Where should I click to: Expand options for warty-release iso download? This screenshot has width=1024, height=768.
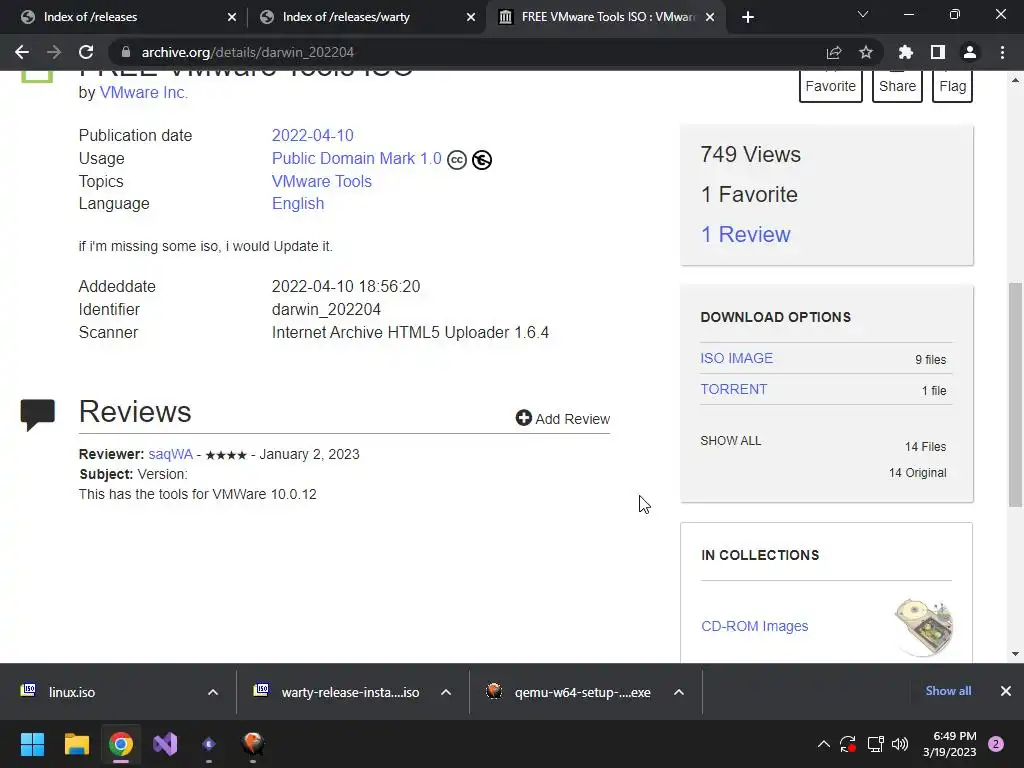(446, 692)
